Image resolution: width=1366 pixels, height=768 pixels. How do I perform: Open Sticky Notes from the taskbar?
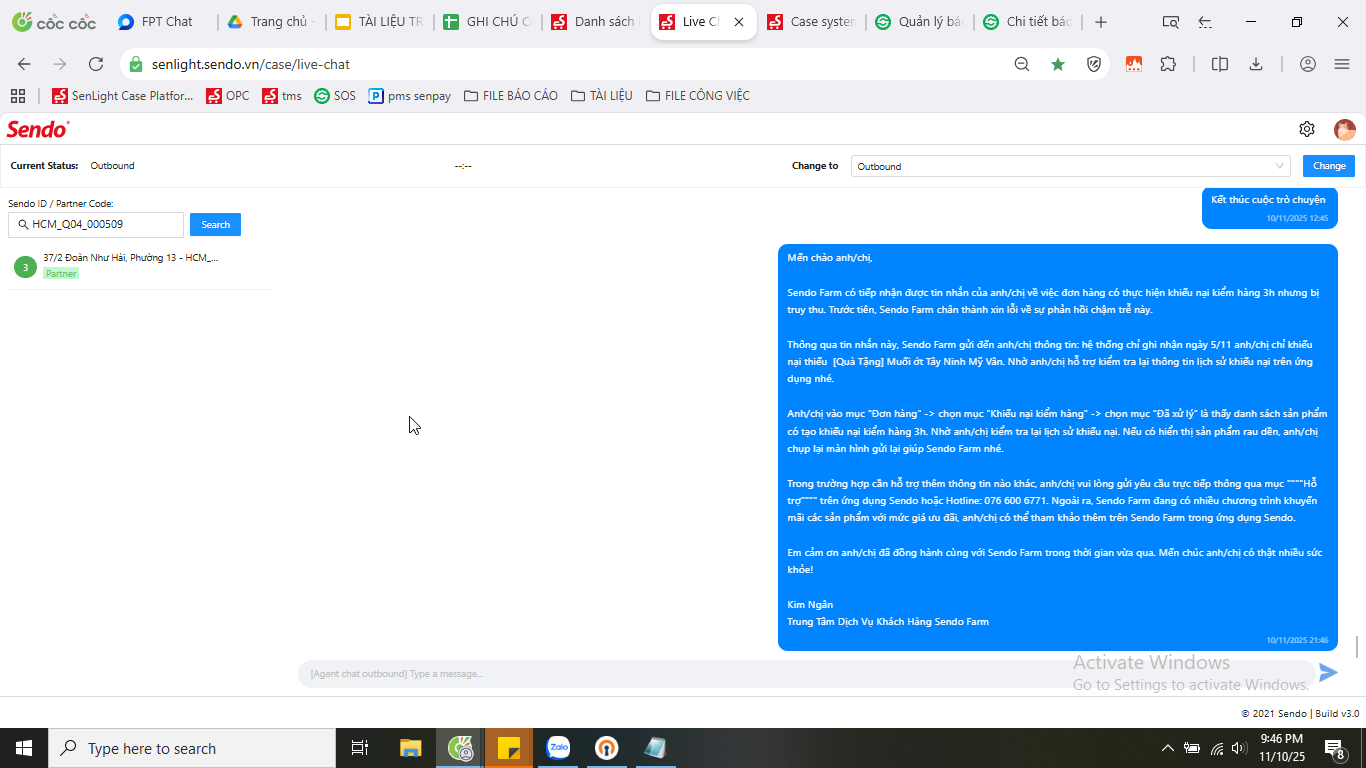509,748
